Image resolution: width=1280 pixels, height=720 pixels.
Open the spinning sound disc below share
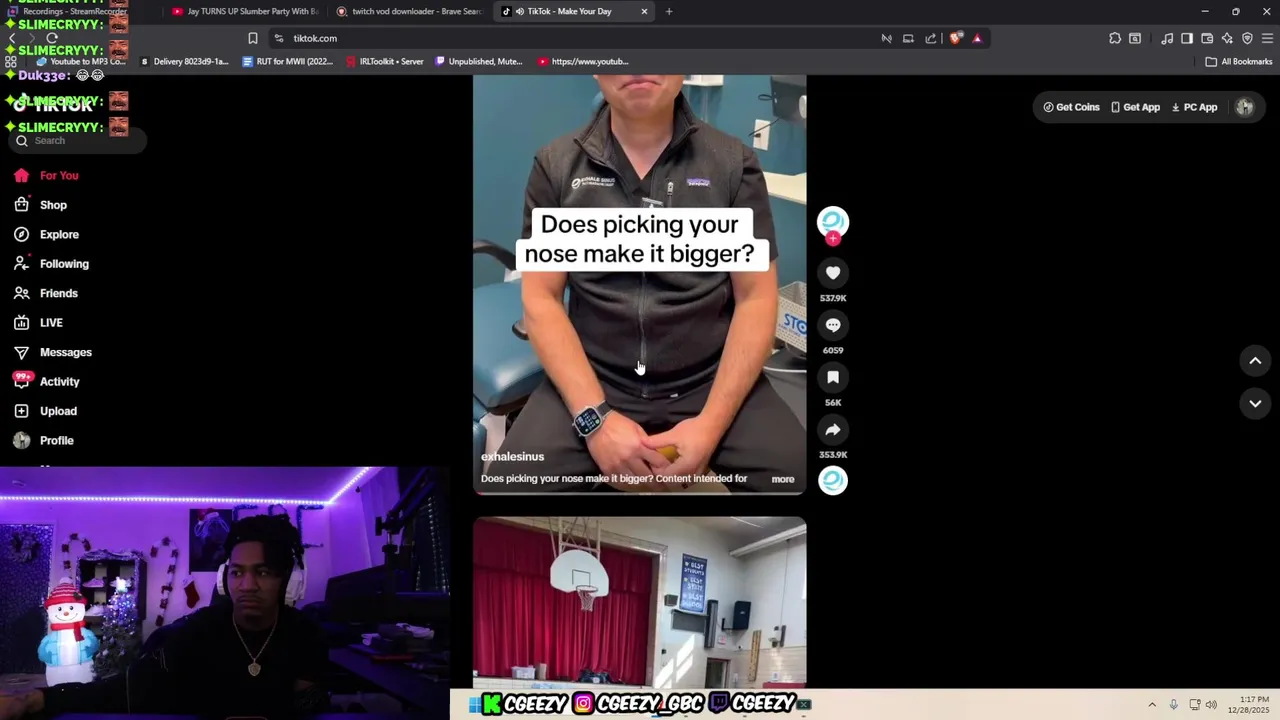pos(833,480)
